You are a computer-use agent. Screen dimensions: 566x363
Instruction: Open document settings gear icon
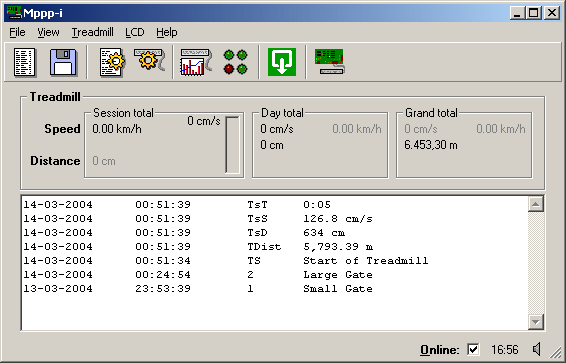[x=112, y=62]
